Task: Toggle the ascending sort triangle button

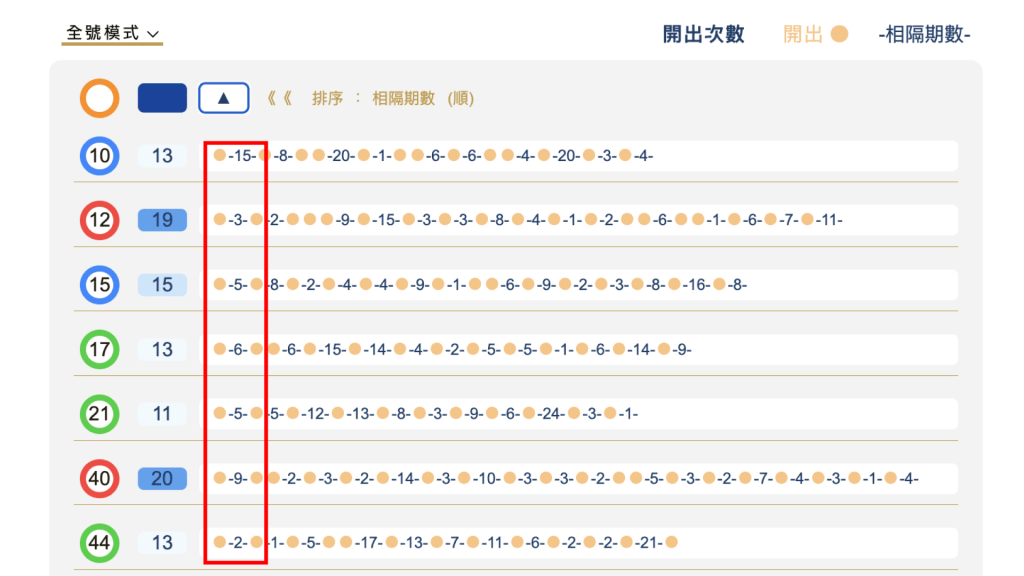Action: click(x=223, y=97)
